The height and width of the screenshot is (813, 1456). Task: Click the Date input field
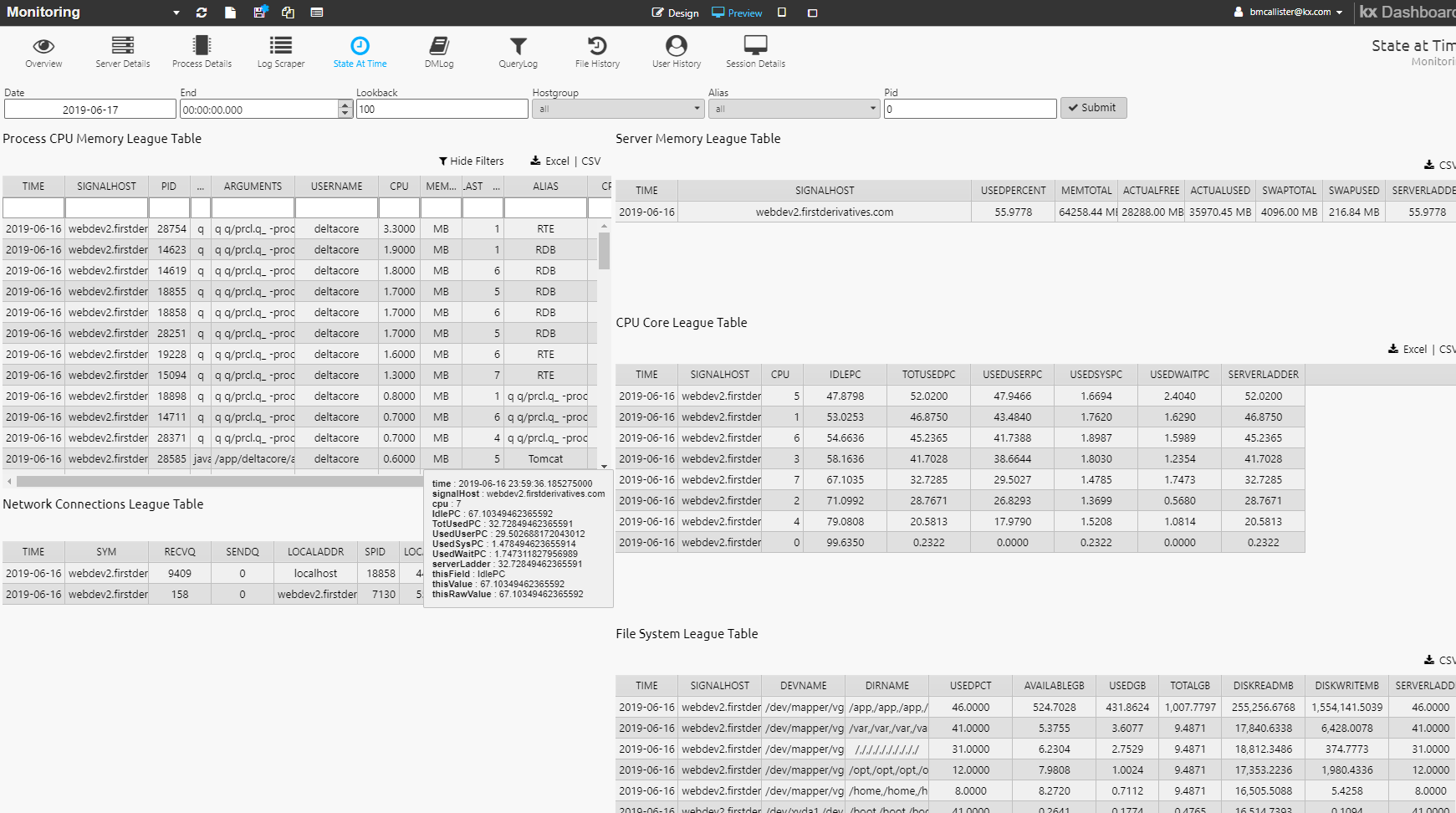tap(90, 110)
